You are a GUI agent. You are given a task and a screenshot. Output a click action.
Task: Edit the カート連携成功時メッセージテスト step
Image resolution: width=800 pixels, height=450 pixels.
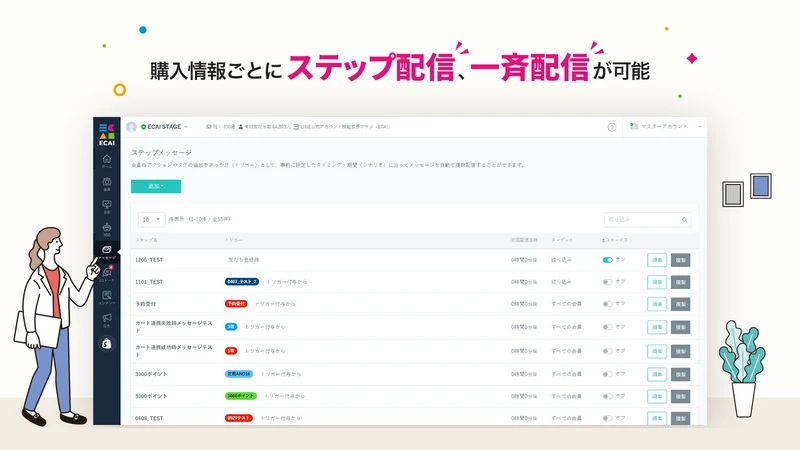[x=657, y=351]
